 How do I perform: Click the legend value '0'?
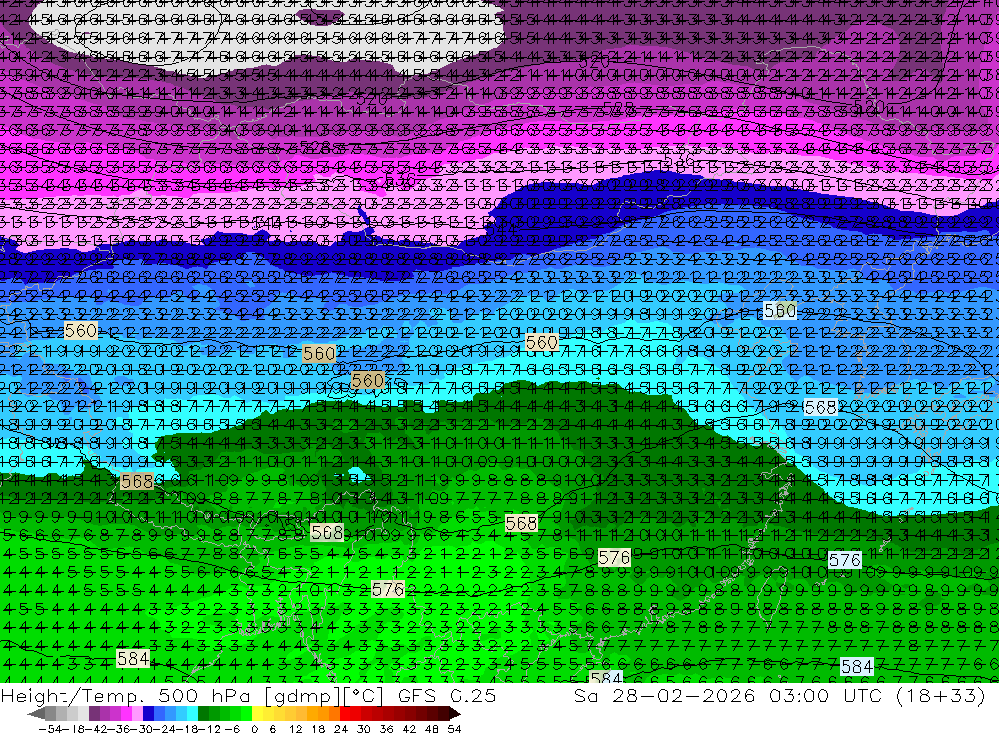tap(254, 729)
